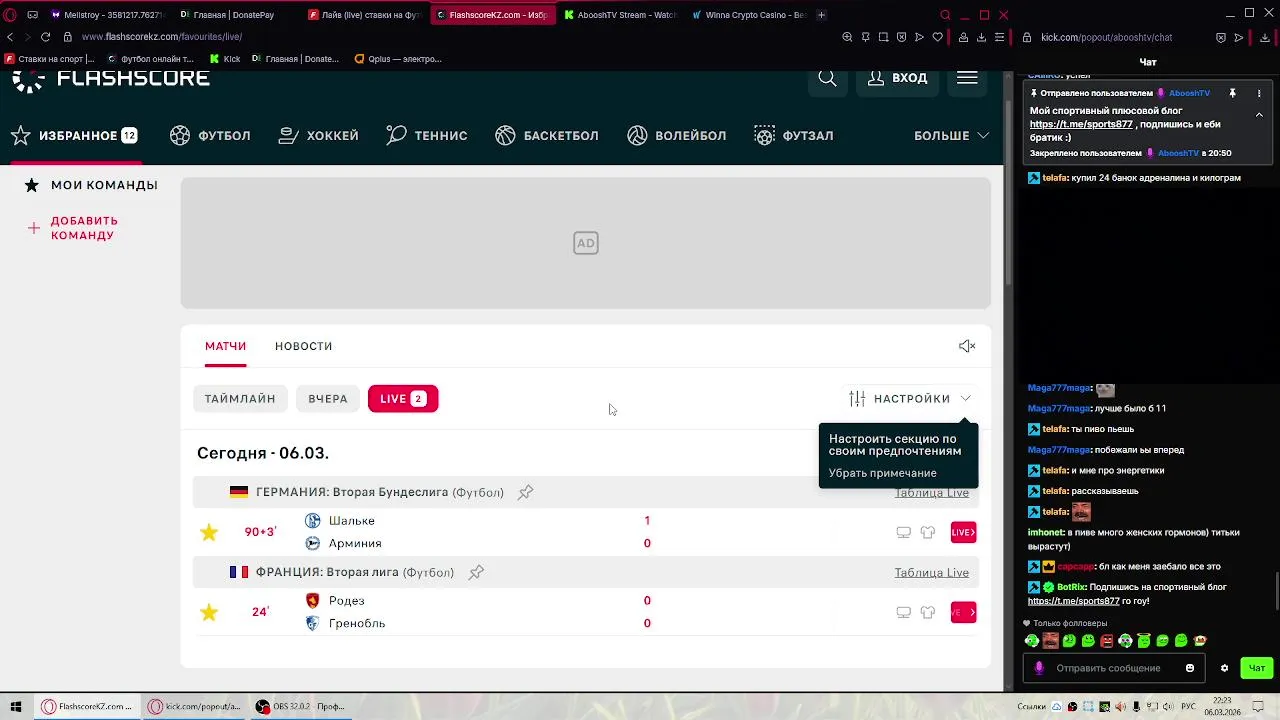Click the jersey icon for Родез match
Viewport: 1280px width, 720px height.
pyautogui.click(x=928, y=612)
